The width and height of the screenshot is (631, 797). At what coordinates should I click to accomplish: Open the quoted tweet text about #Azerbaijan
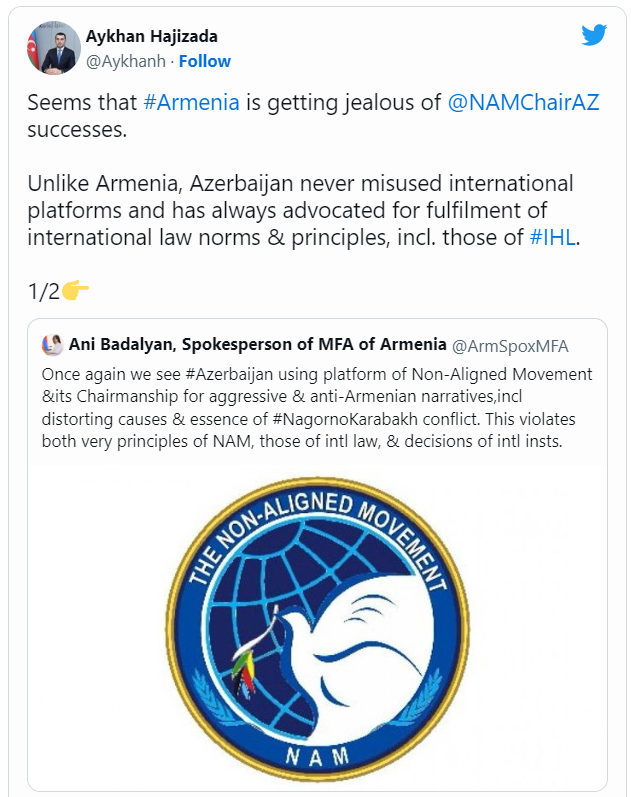point(316,405)
